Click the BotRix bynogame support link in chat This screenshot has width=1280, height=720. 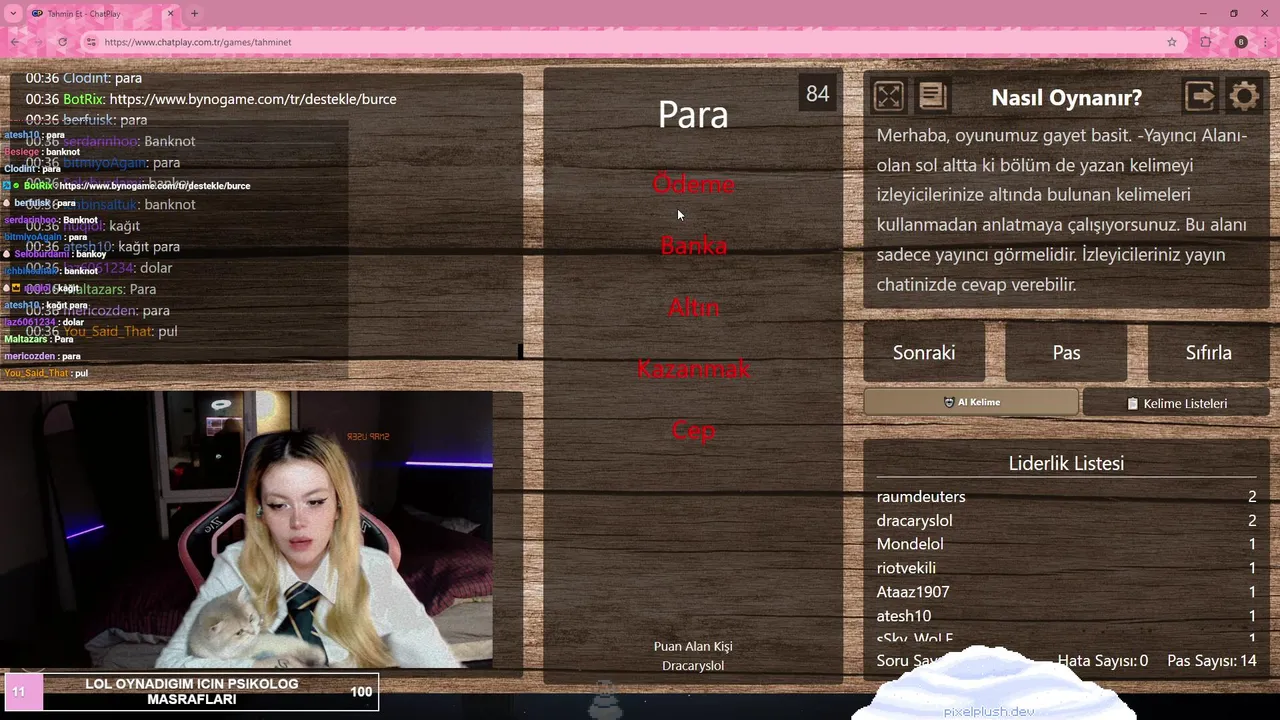point(252,99)
